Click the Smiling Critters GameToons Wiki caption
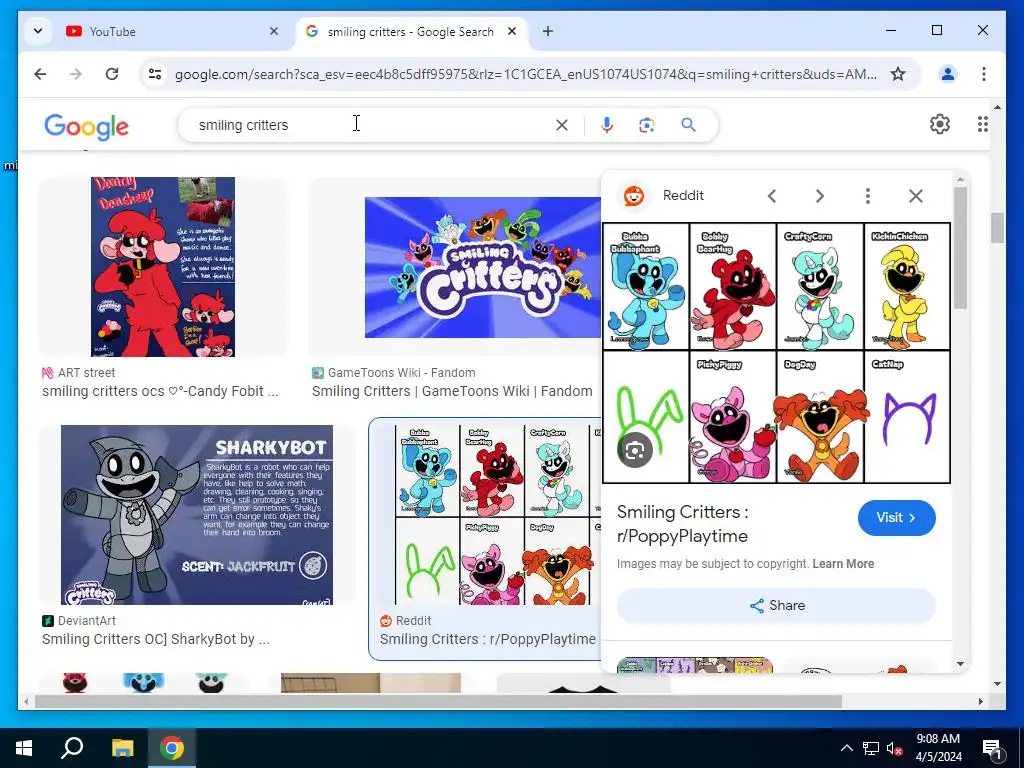Viewport: 1024px width, 768px height. pos(452,391)
